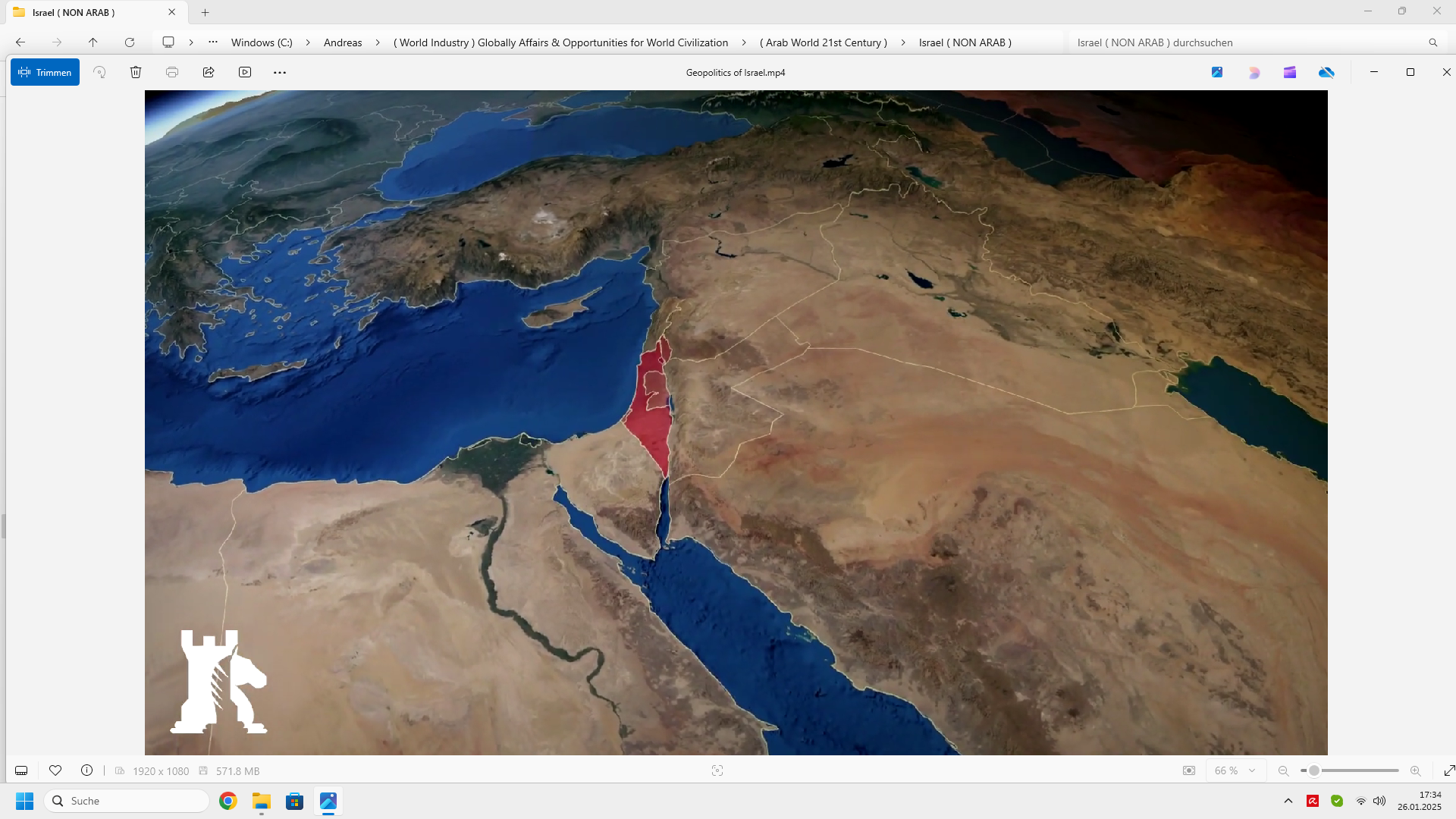Open the Windows Start menu

25,801
